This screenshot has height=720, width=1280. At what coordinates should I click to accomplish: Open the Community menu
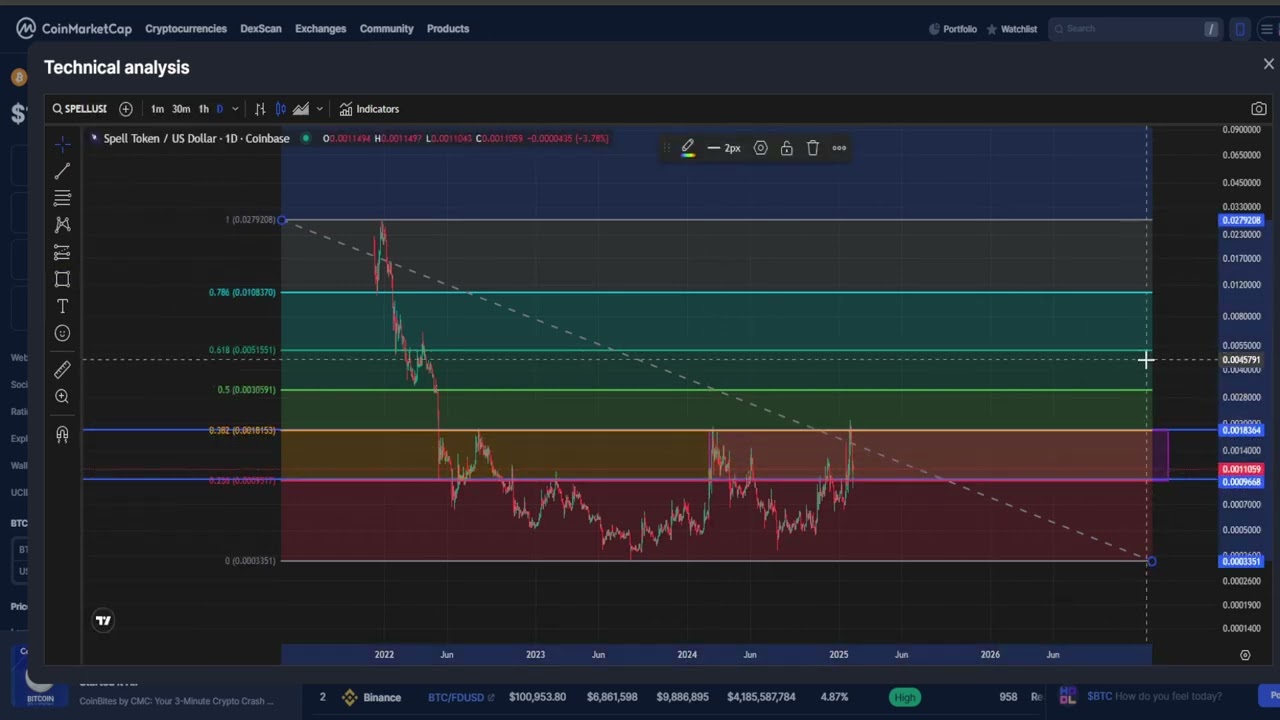(x=387, y=29)
